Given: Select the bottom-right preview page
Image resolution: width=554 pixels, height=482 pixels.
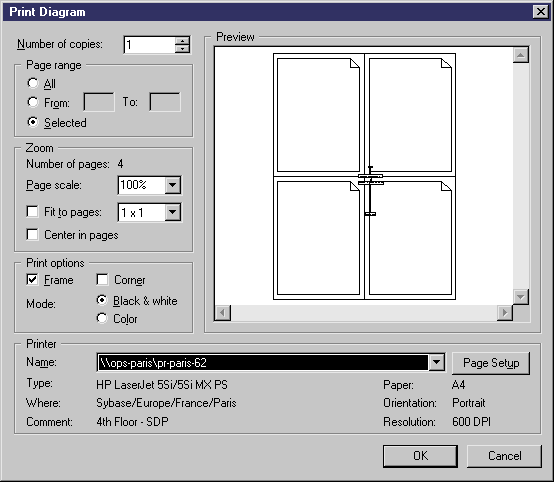Looking at the screenshot, I should [410, 238].
